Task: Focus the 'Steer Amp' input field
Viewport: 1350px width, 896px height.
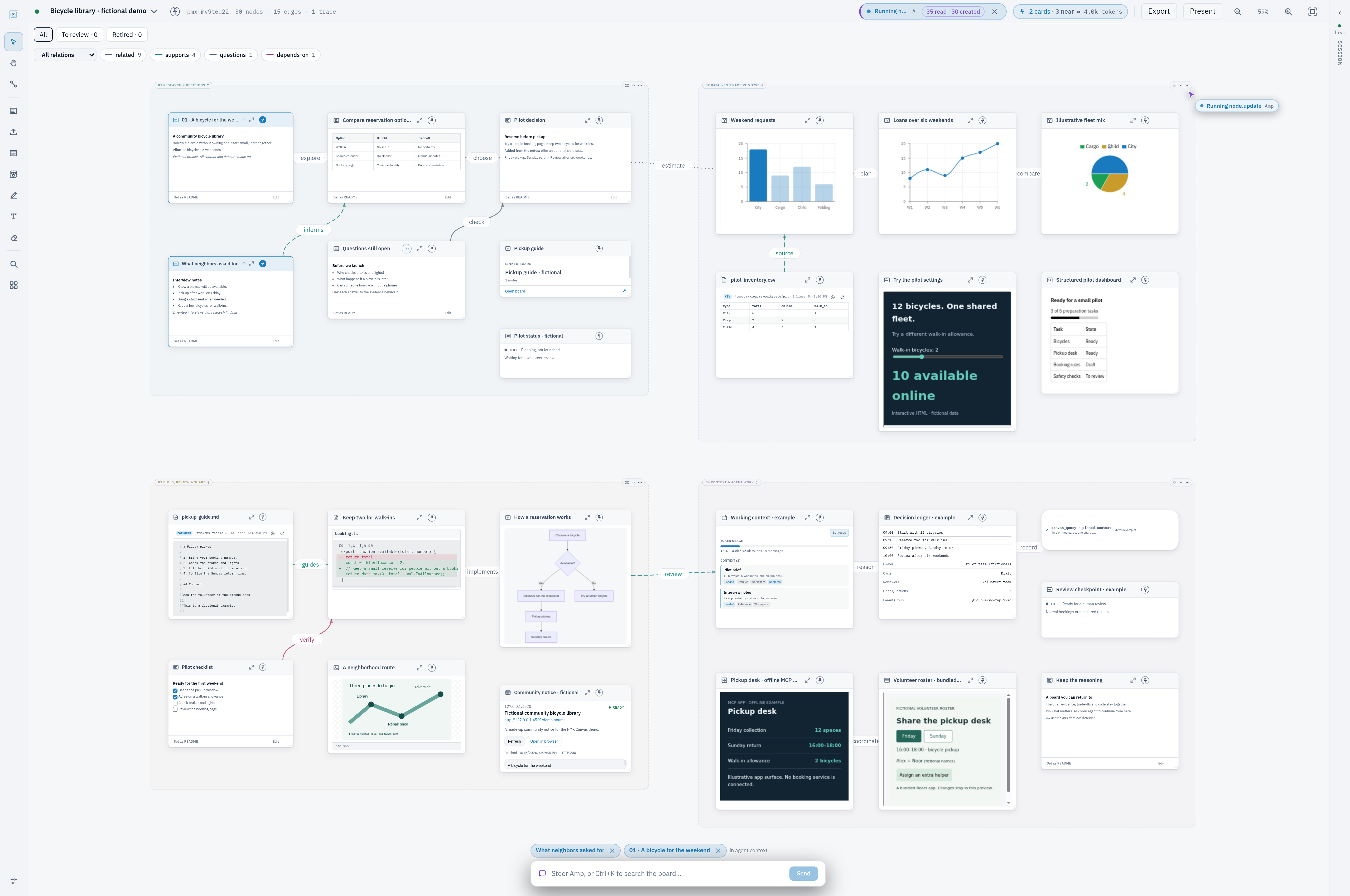Action: pos(667,874)
